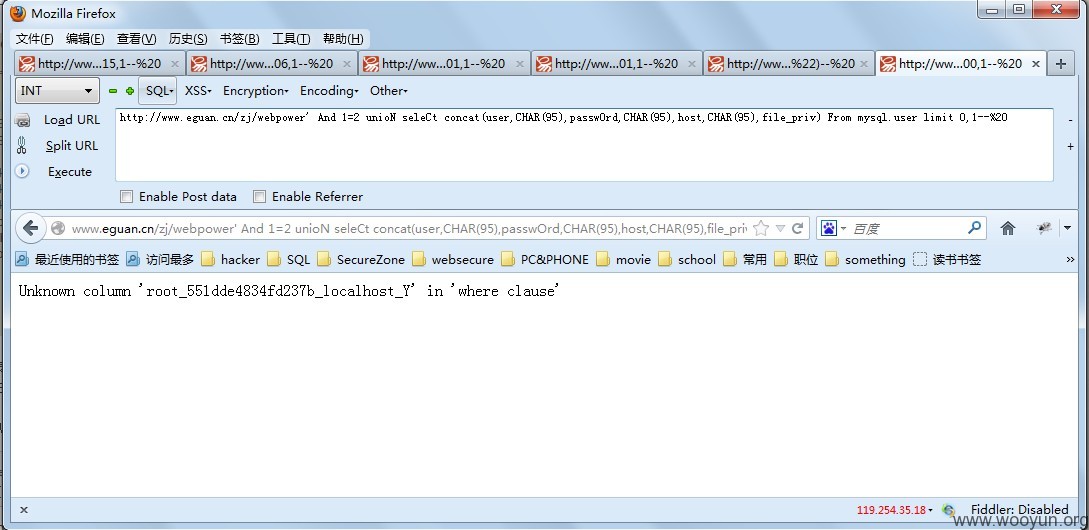Open the hacker bookmarks folder
This screenshot has height=530, width=1089.
(231, 260)
